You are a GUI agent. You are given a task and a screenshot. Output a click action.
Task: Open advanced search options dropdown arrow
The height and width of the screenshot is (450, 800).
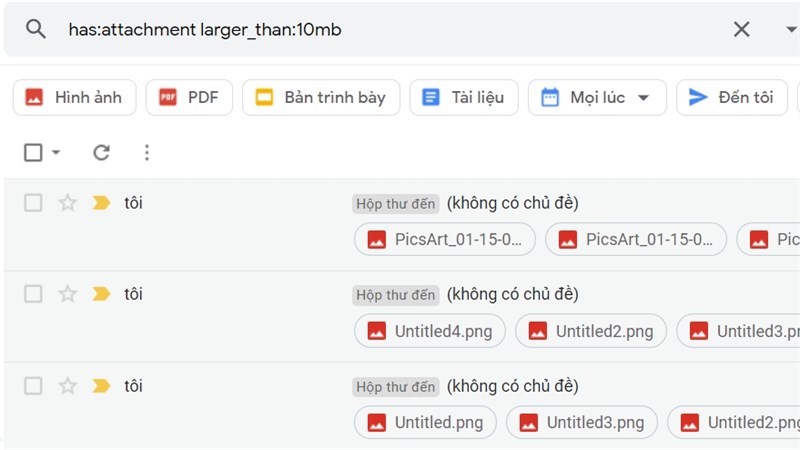coord(792,30)
